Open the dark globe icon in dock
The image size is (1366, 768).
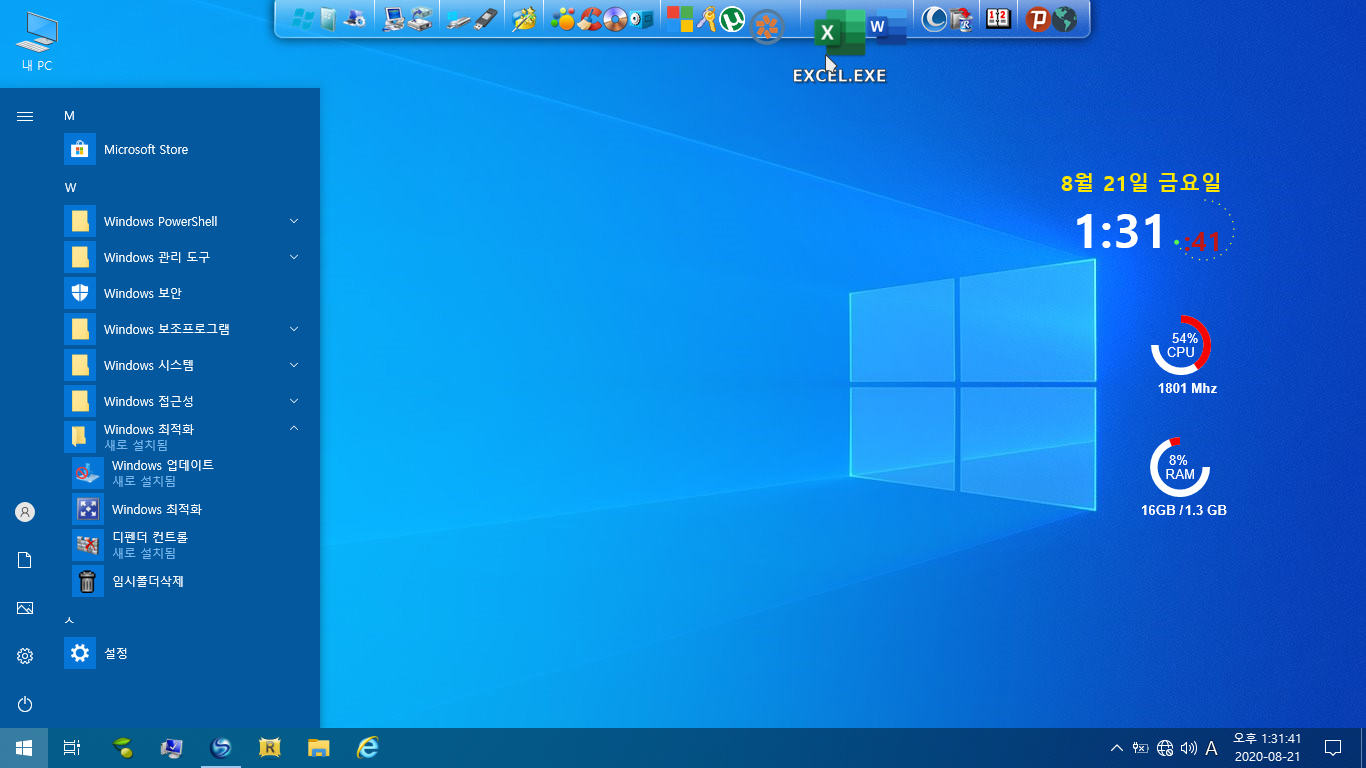1065,19
